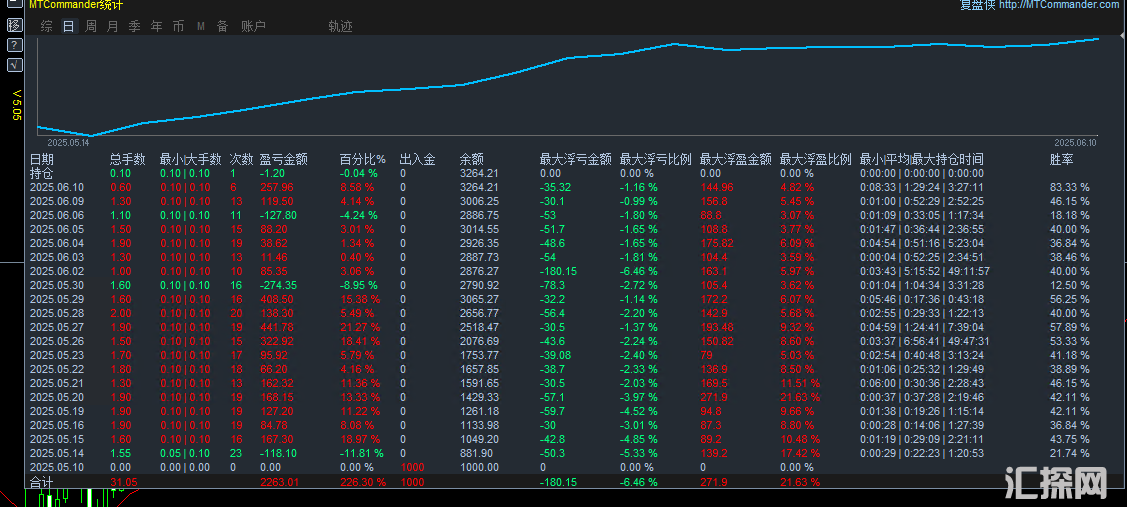Switch to the 币 currency tab
This screenshot has height=507, width=1127.
pyautogui.click(x=178, y=27)
